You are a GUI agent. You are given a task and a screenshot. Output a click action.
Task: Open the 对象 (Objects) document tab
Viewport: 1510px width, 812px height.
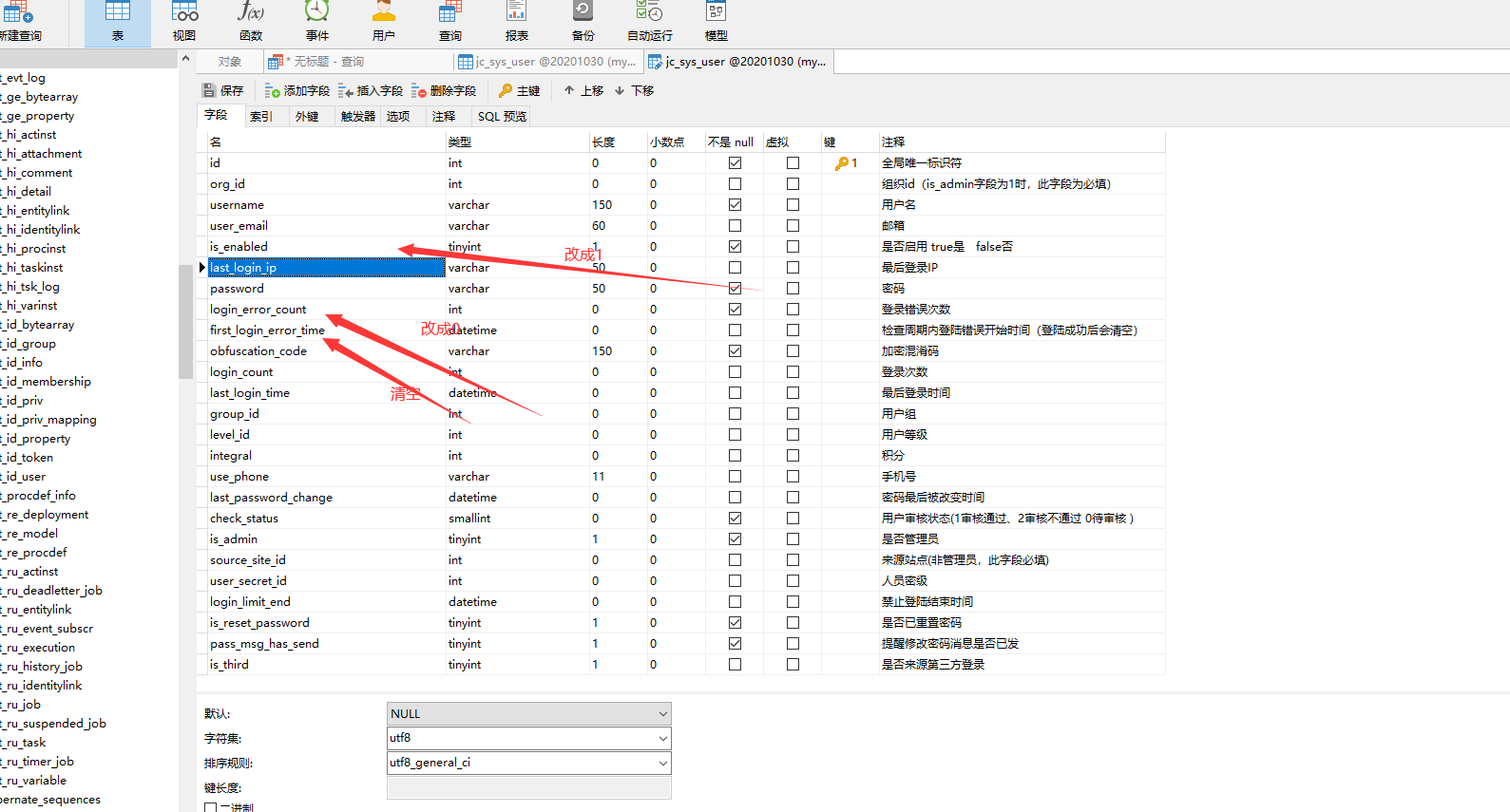(230, 62)
